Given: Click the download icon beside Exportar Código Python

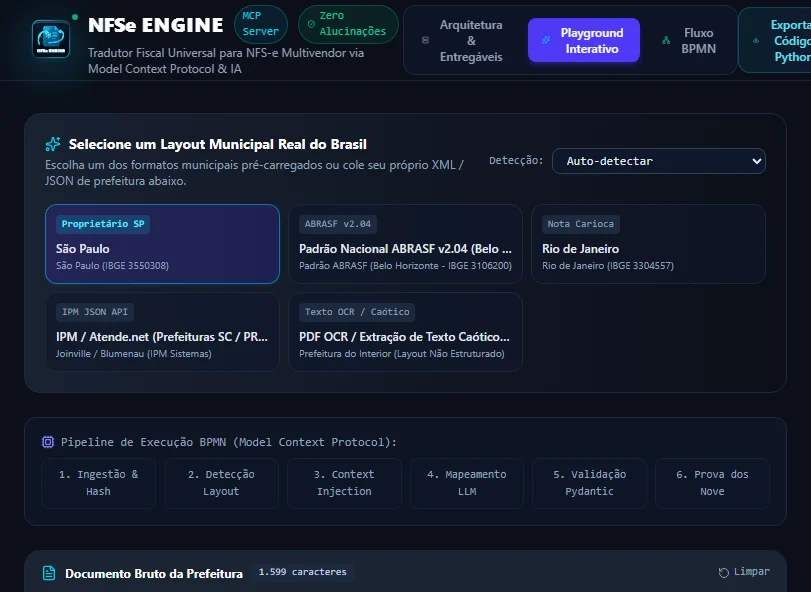Looking at the screenshot, I should click(756, 40).
